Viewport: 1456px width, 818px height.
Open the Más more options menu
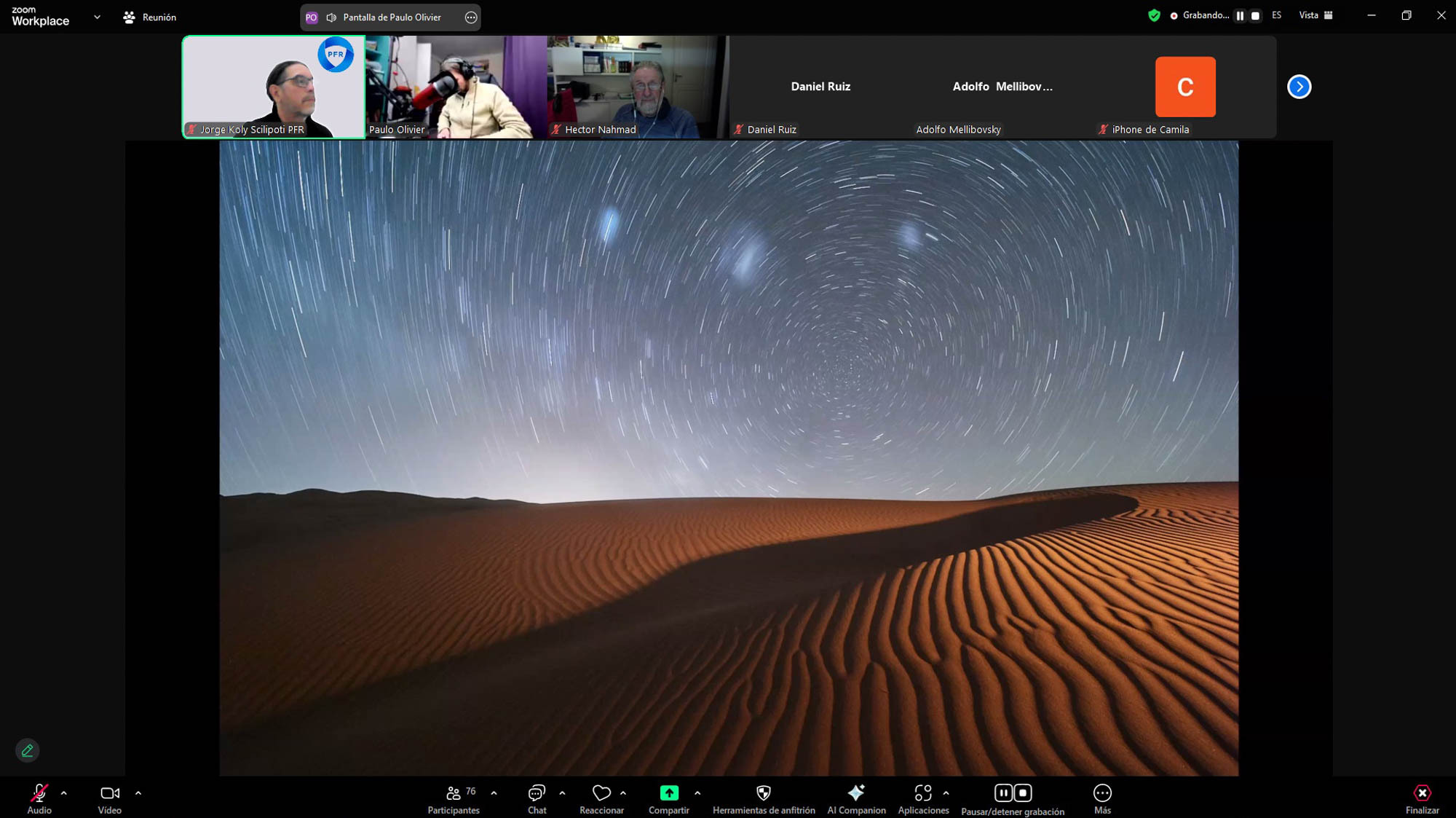click(1102, 799)
